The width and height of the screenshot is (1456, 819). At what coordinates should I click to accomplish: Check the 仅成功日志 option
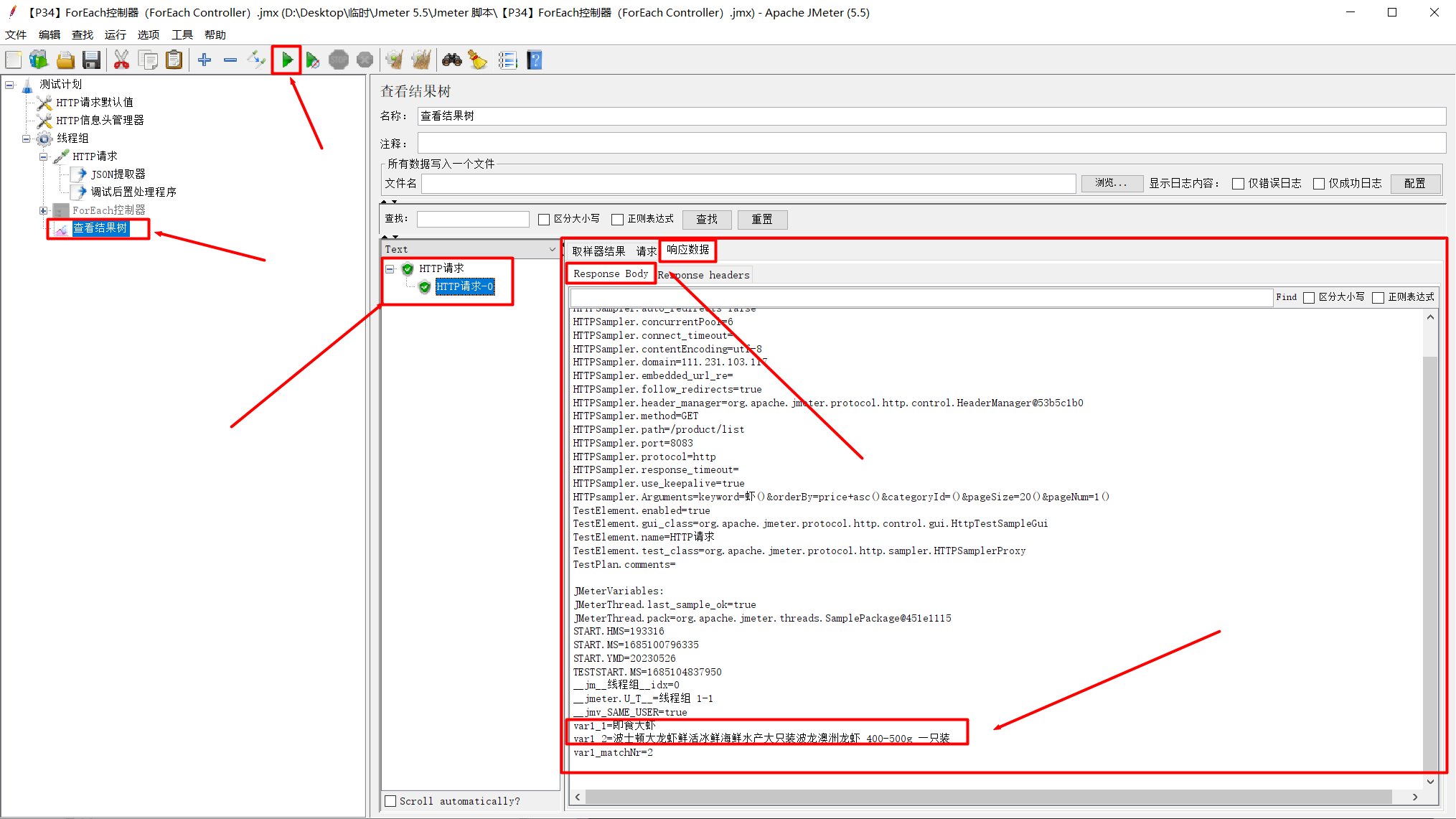1318,184
